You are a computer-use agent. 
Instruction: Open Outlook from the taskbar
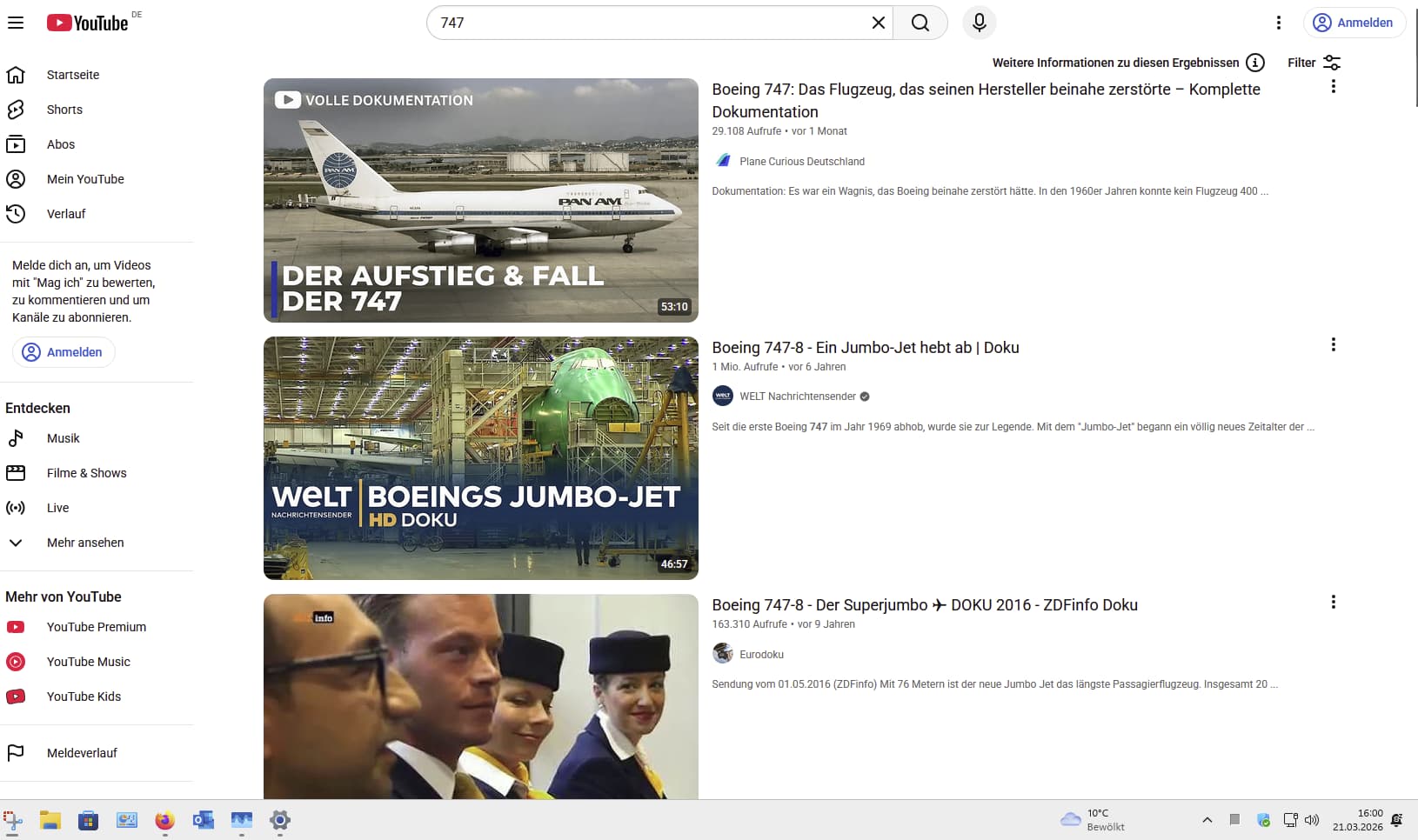point(204,820)
